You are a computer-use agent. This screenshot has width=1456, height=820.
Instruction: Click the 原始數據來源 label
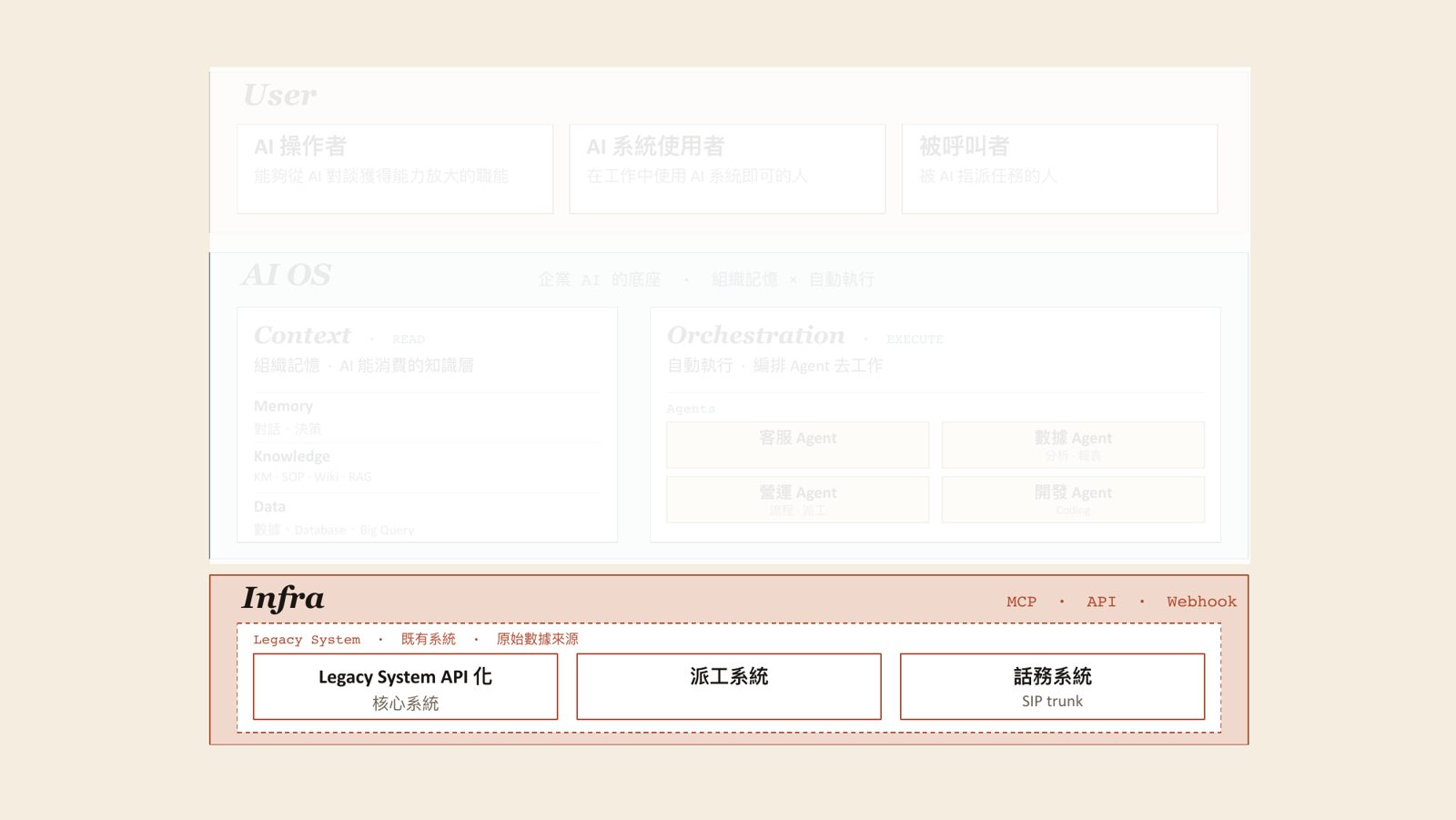coord(537,639)
